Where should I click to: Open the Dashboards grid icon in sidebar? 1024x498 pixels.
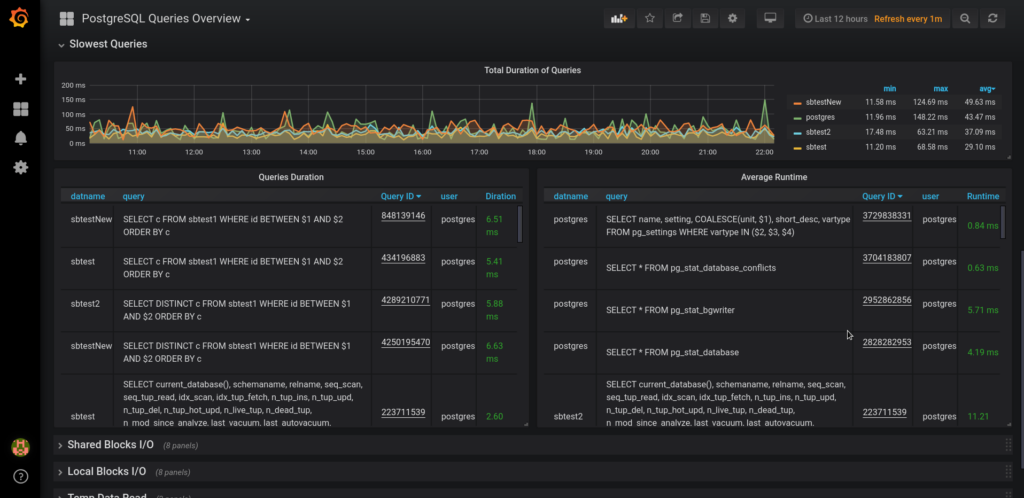(20, 109)
